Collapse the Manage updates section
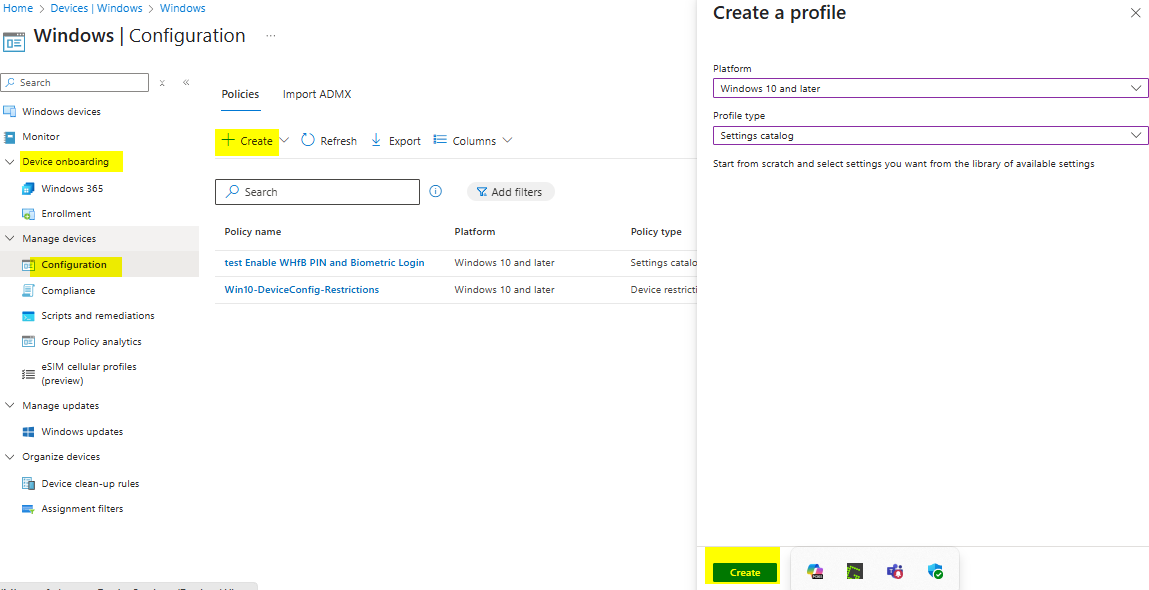This screenshot has height=590, width=1149. coord(10,405)
